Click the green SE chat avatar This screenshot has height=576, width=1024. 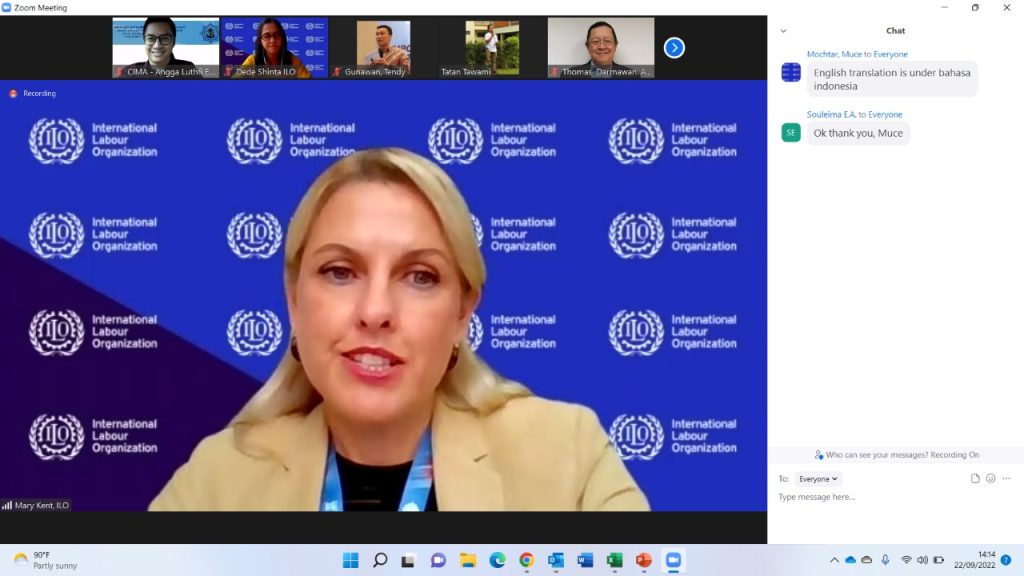[x=791, y=133]
